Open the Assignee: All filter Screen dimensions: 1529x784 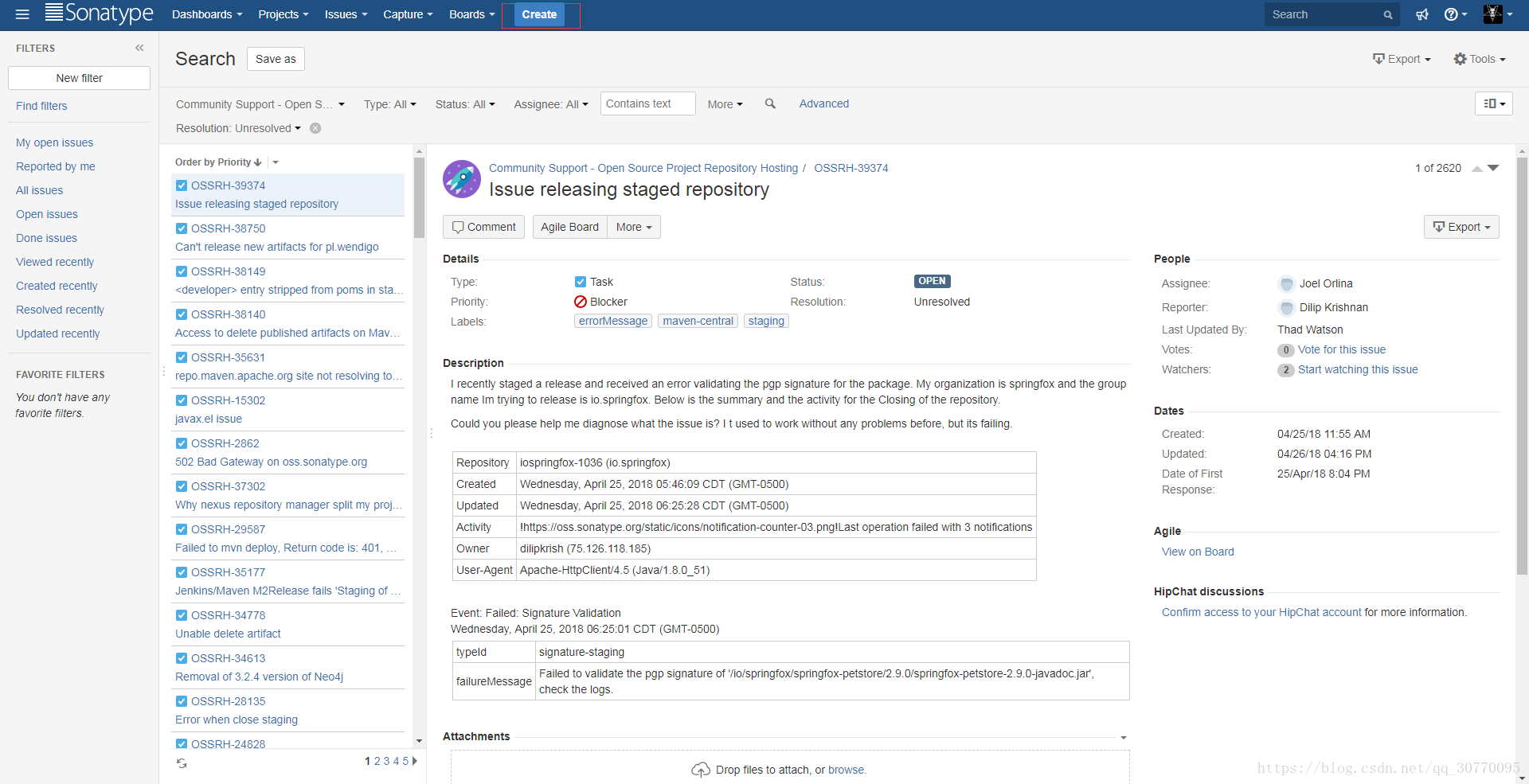pyautogui.click(x=551, y=104)
